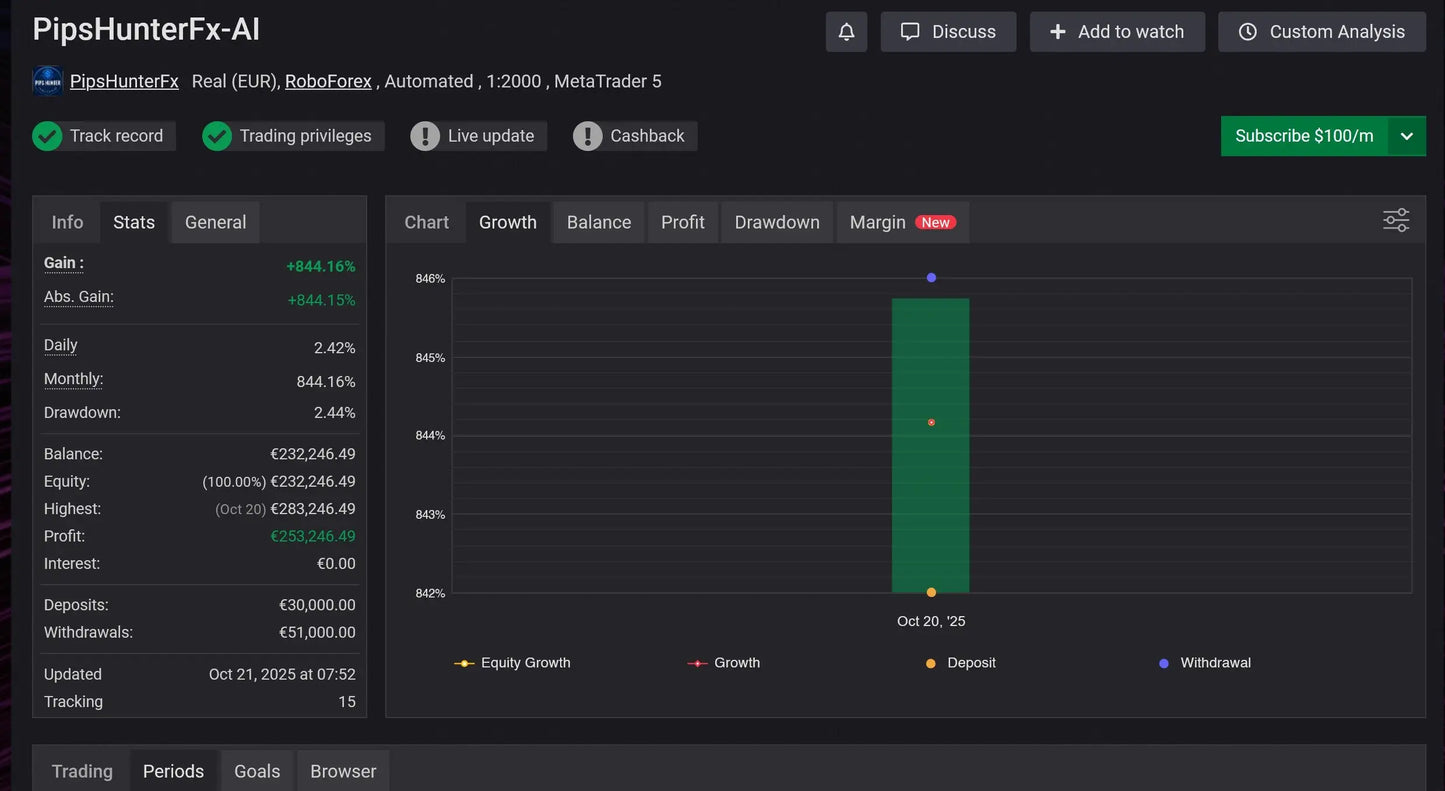
Task: Switch to the Profit chart tab
Action: [683, 222]
